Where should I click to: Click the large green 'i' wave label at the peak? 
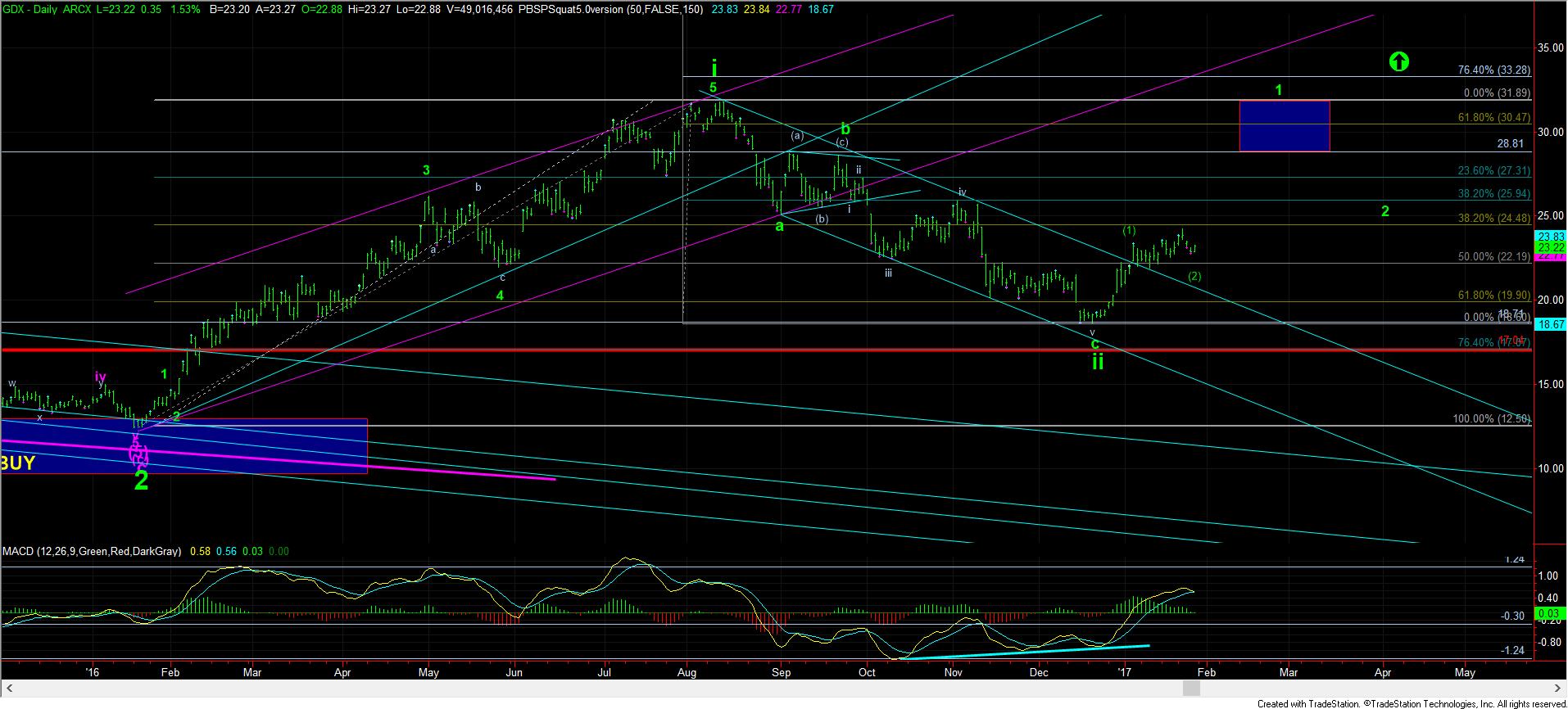(x=714, y=67)
